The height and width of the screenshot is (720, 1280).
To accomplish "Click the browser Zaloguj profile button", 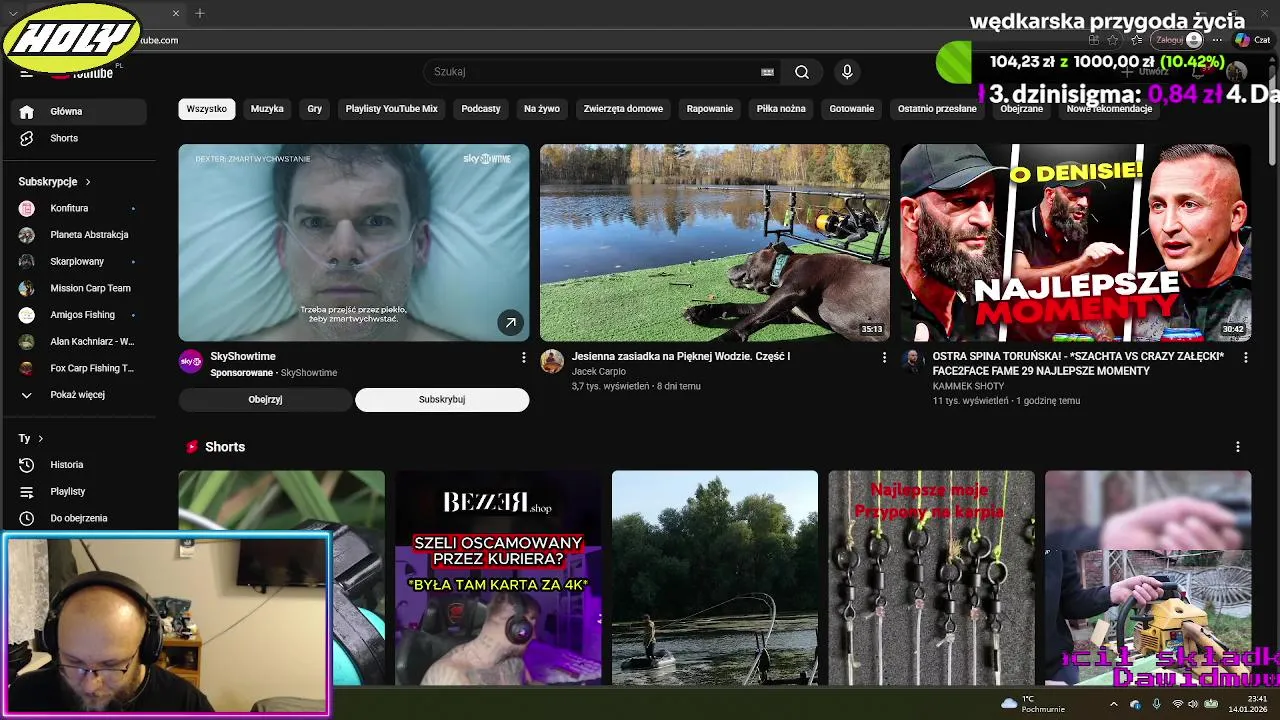I will pyautogui.click(x=1178, y=40).
